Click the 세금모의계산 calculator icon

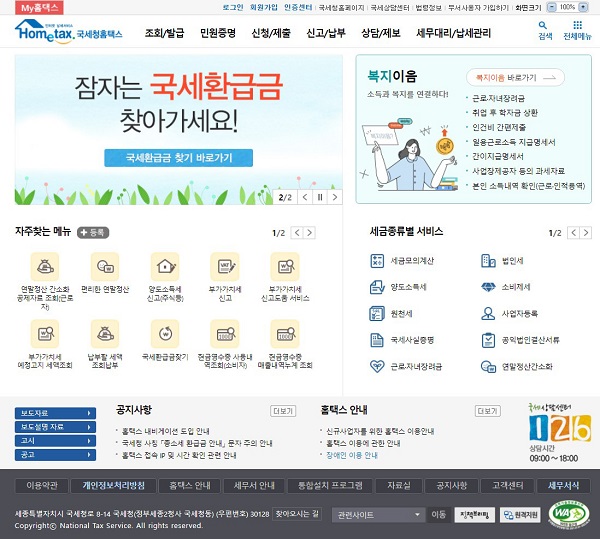[377, 261]
